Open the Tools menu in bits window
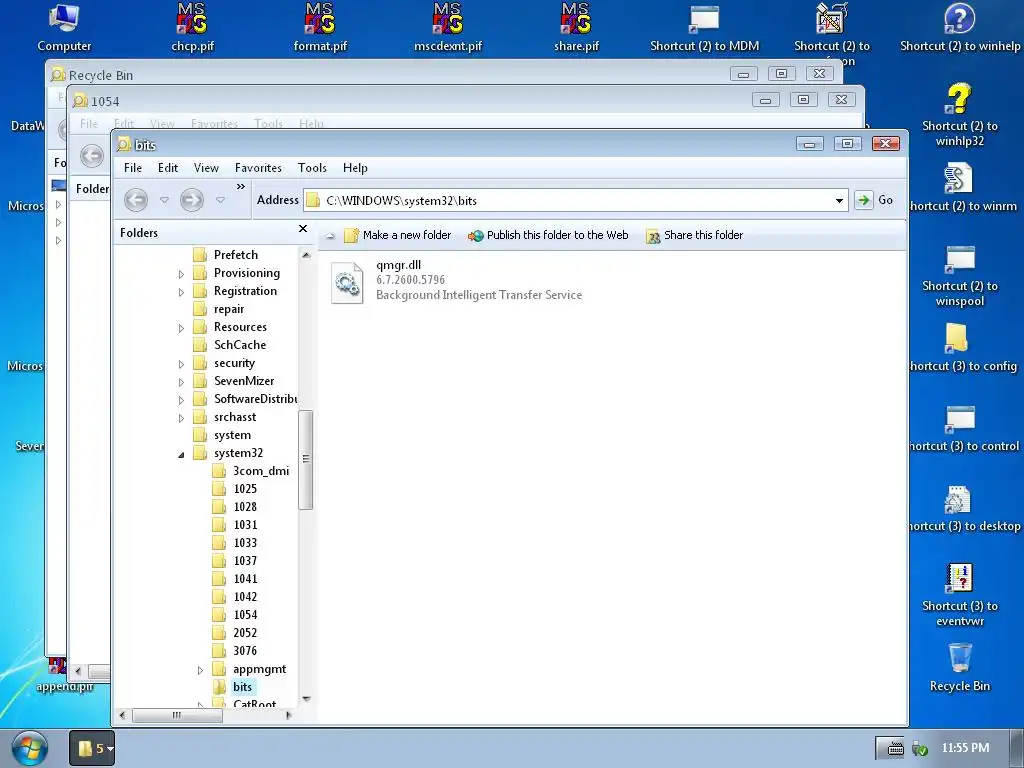This screenshot has width=1024, height=768. [x=312, y=168]
